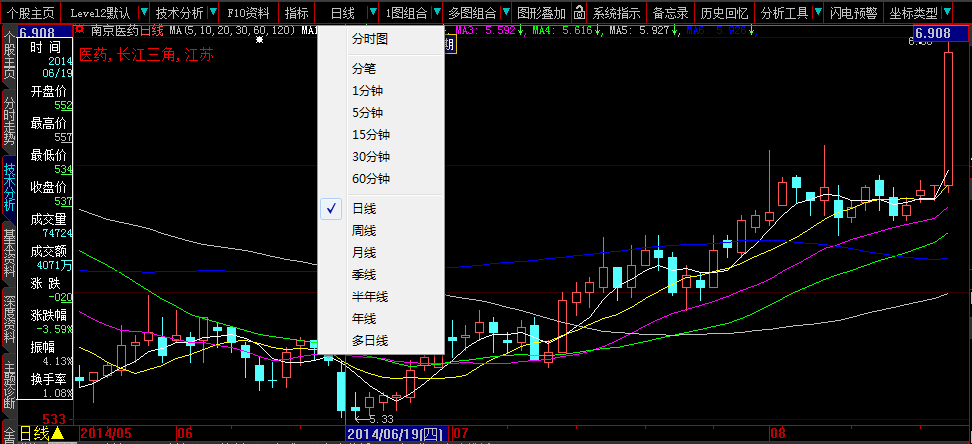Click the 2014/06/19(四) date marker on the time axis
This screenshot has width=972, height=444.
tap(397, 433)
